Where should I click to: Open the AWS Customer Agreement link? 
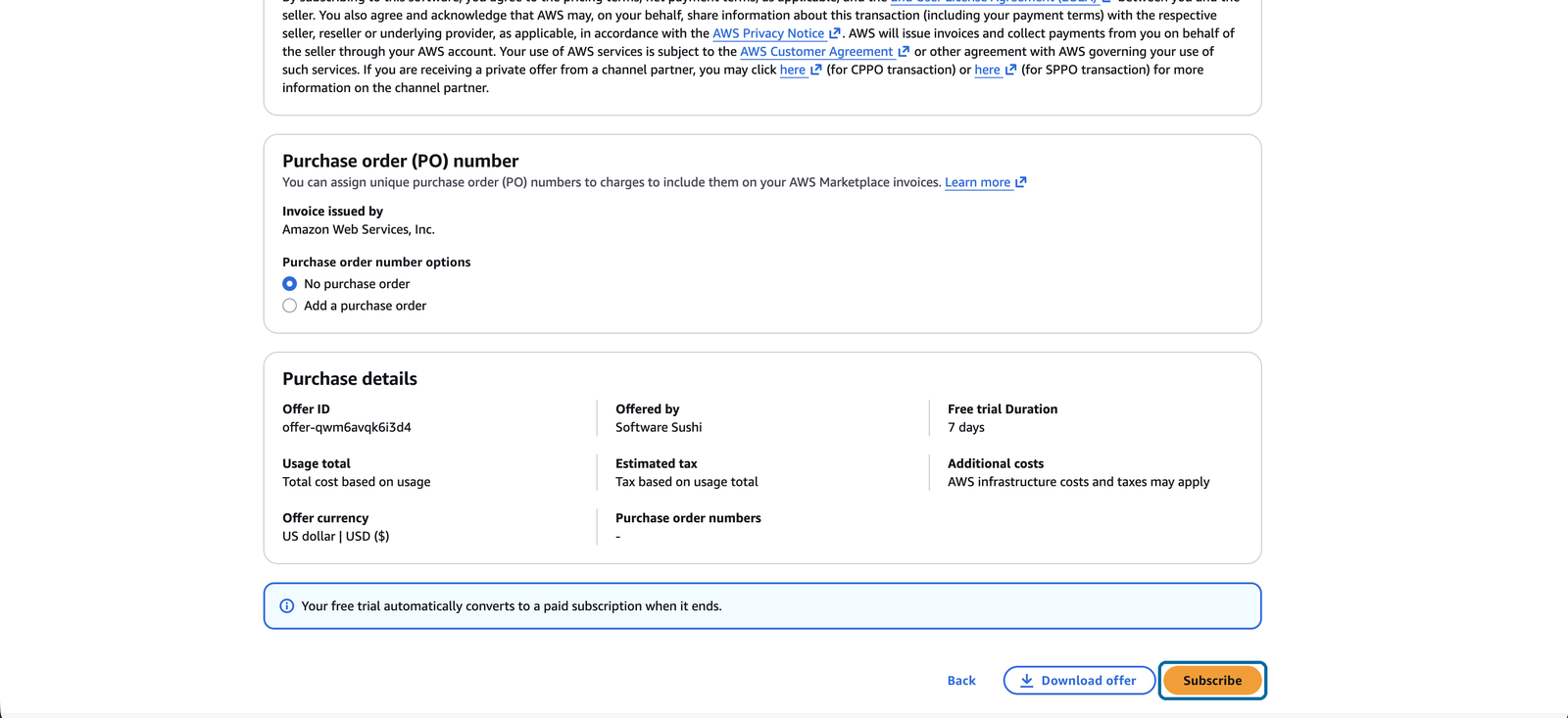click(816, 52)
